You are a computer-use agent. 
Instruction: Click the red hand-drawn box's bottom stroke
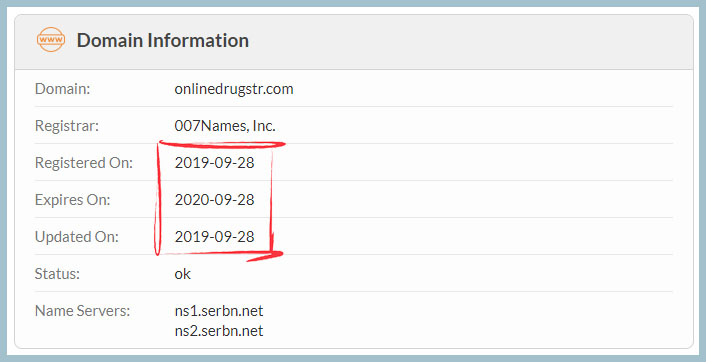point(221,255)
